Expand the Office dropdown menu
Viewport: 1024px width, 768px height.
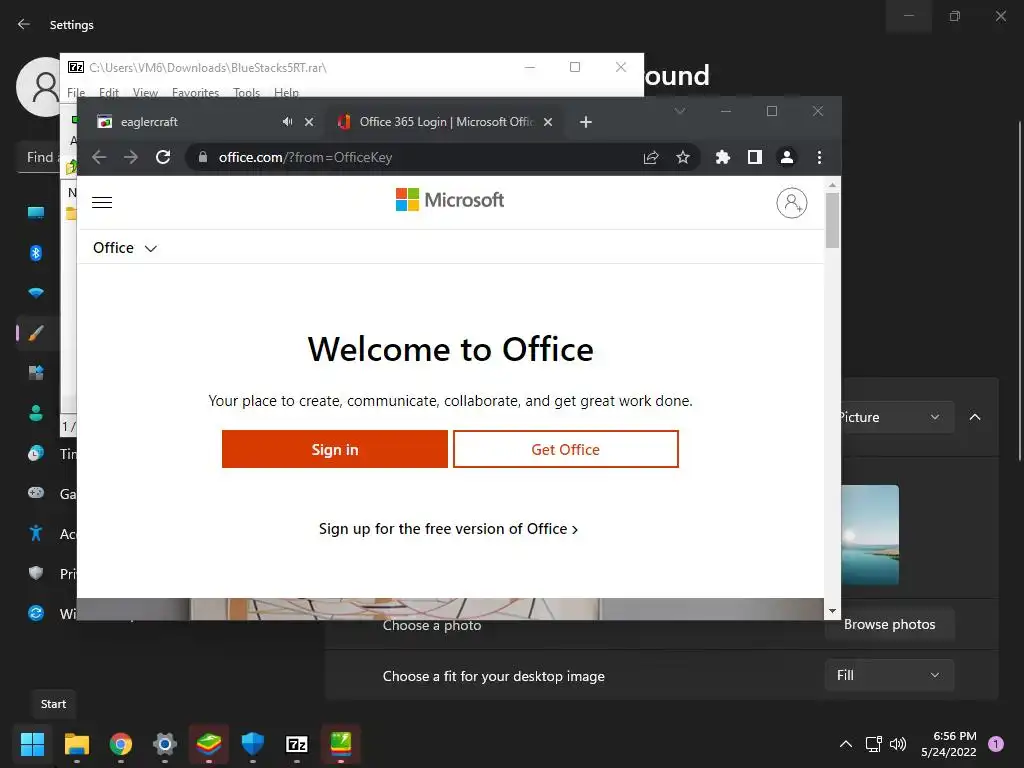tap(125, 248)
